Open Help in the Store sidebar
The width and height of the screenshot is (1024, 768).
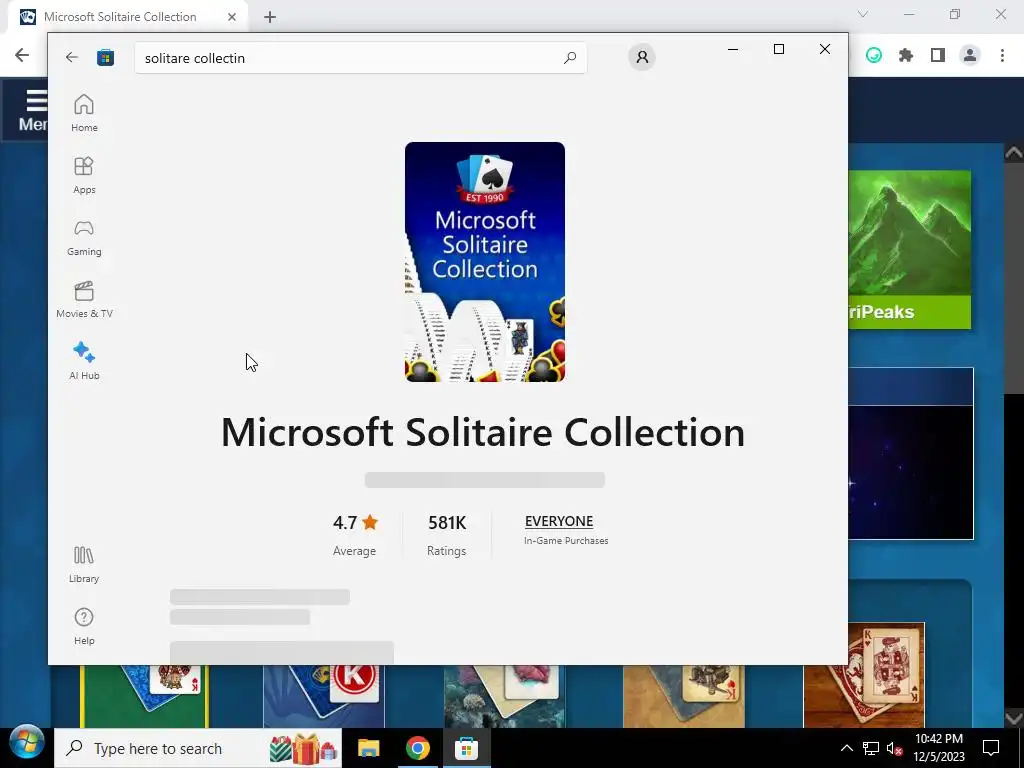84,626
